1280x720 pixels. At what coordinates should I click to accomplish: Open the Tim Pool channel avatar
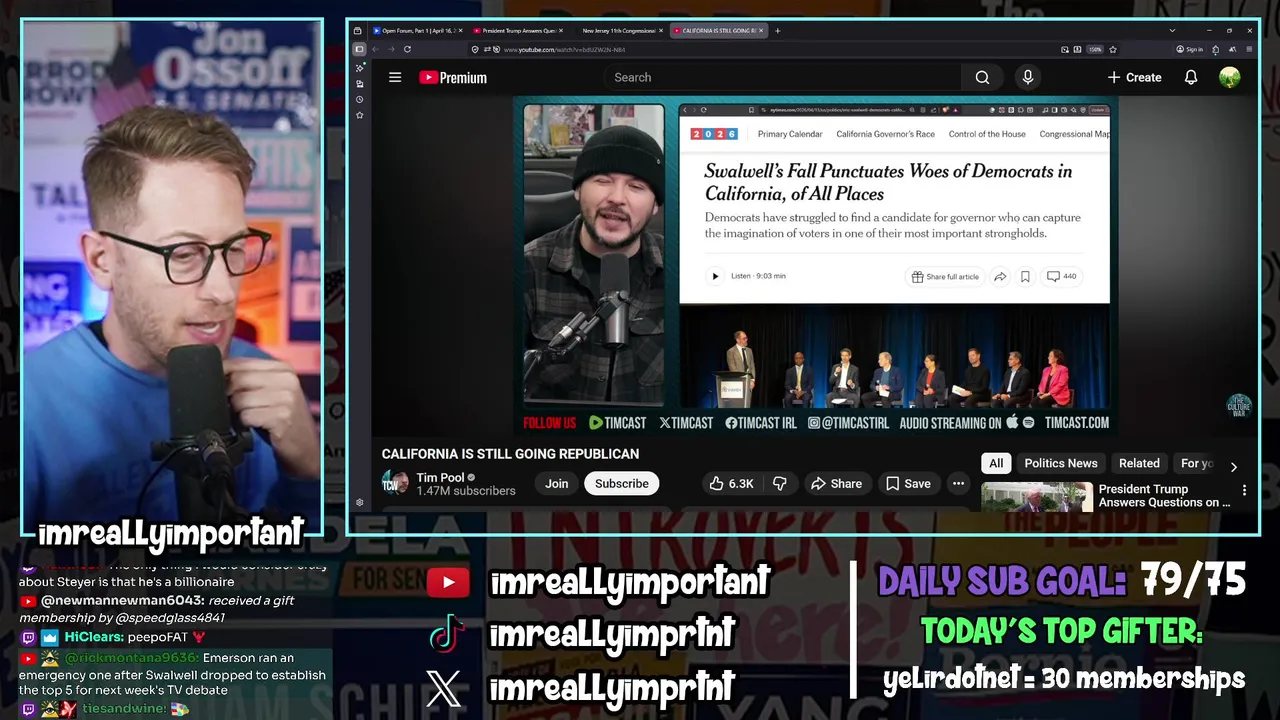point(395,483)
